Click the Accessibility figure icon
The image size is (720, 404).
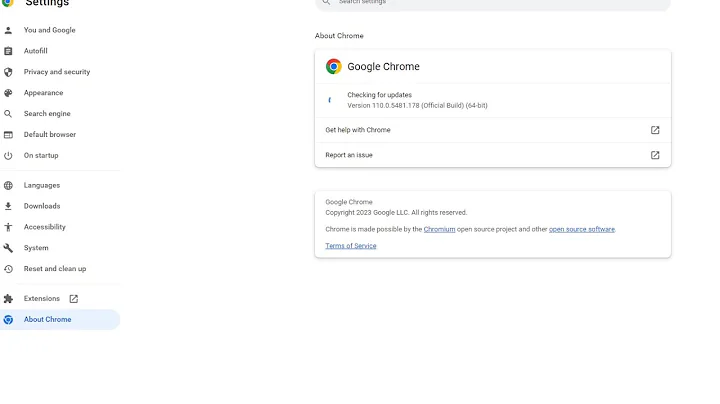[8, 227]
